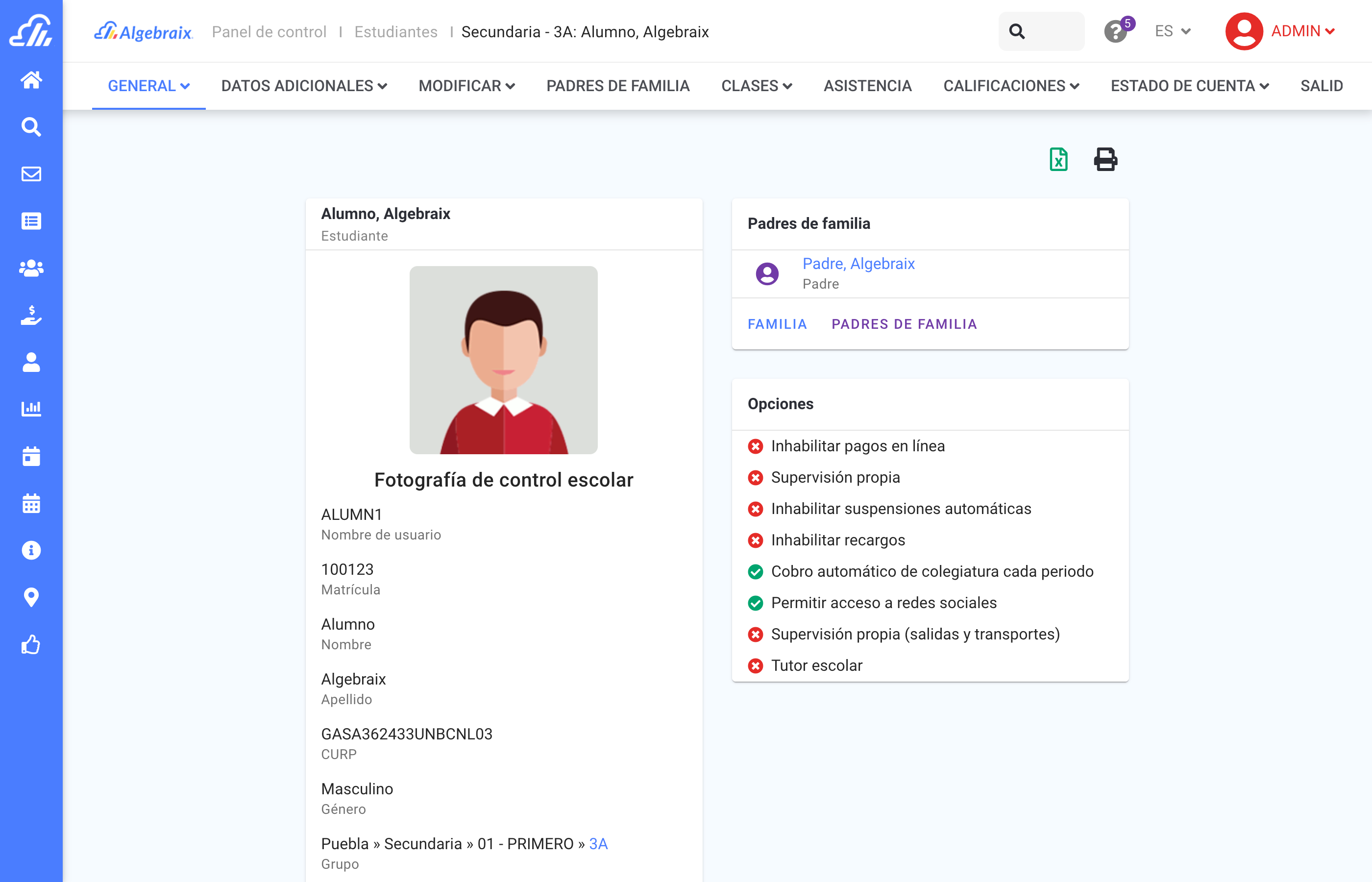This screenshot has height=882, width=1372.
Task: Toggle Permitir acceso a redes sociales option
Action: (755, 603)
